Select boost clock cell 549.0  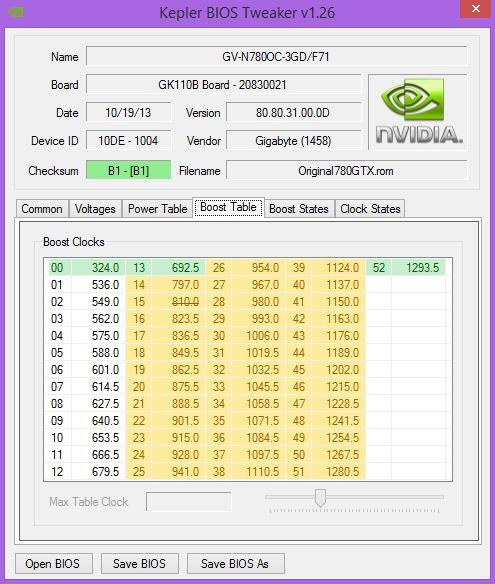(98, 302)
